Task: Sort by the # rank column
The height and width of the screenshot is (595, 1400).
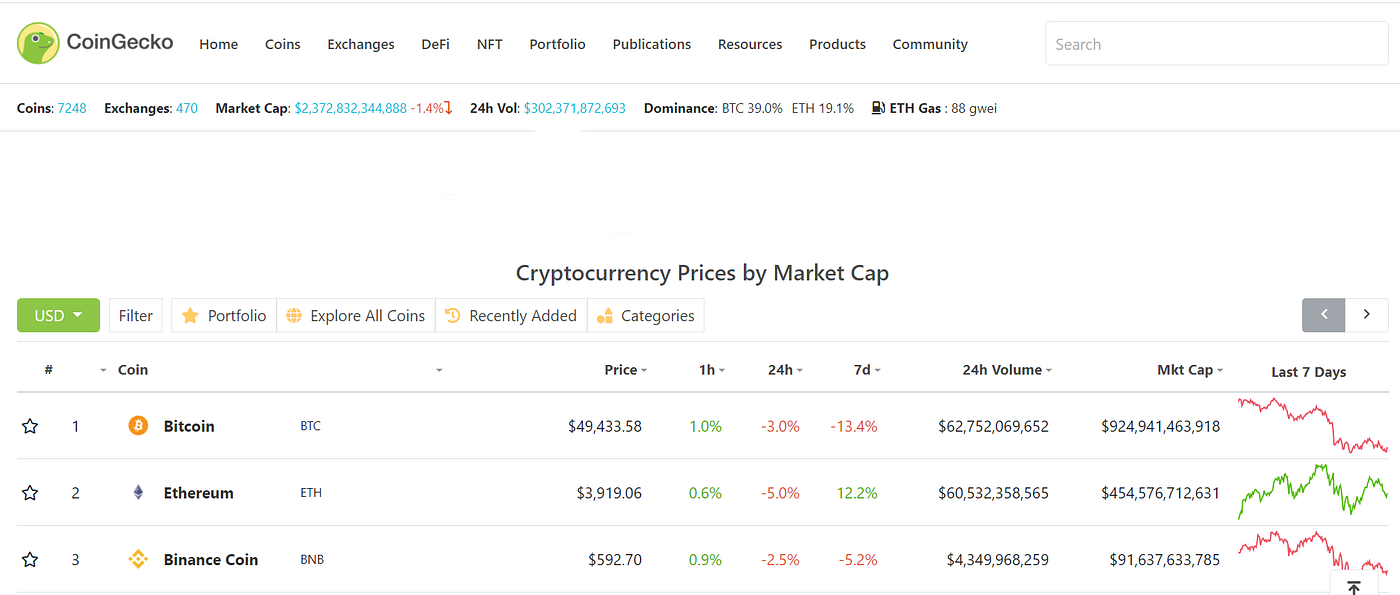Action: tap(49, 370)
